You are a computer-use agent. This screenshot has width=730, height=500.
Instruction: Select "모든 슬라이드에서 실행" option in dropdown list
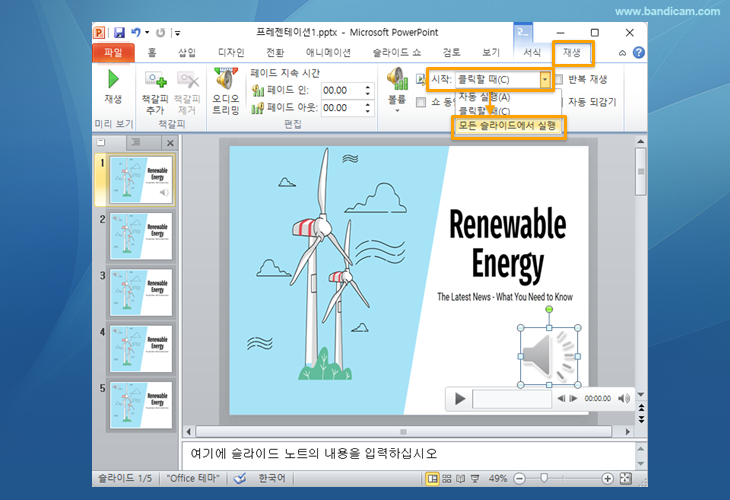tap(508, 126)
